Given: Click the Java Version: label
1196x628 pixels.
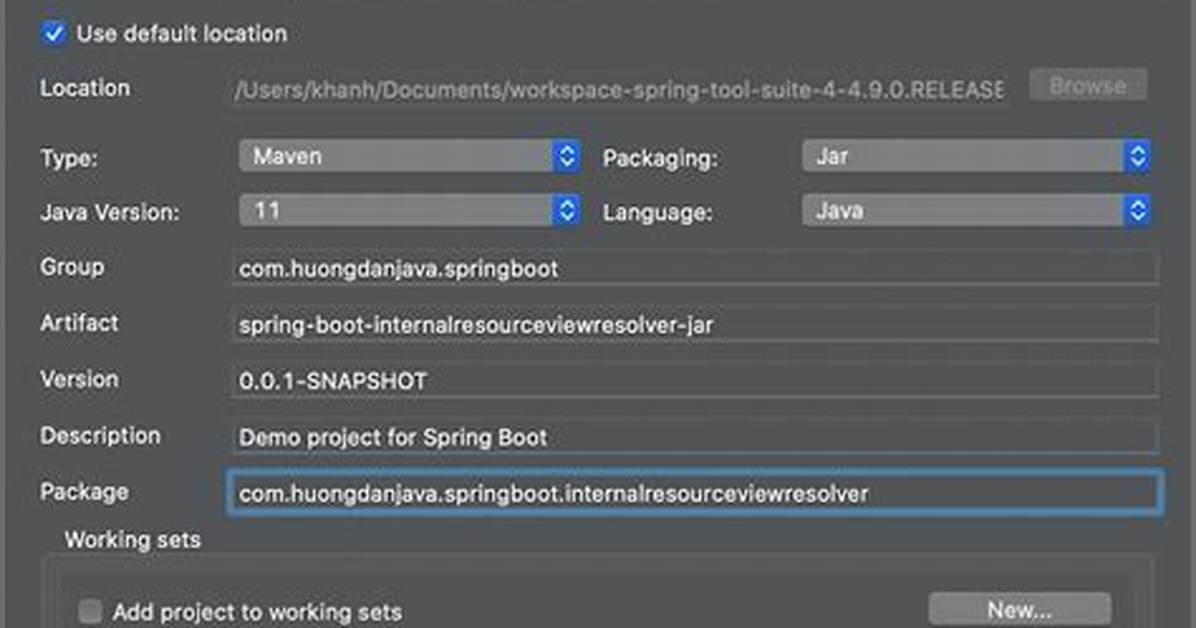Looking at the screenshot, I should tap(110, 212).
